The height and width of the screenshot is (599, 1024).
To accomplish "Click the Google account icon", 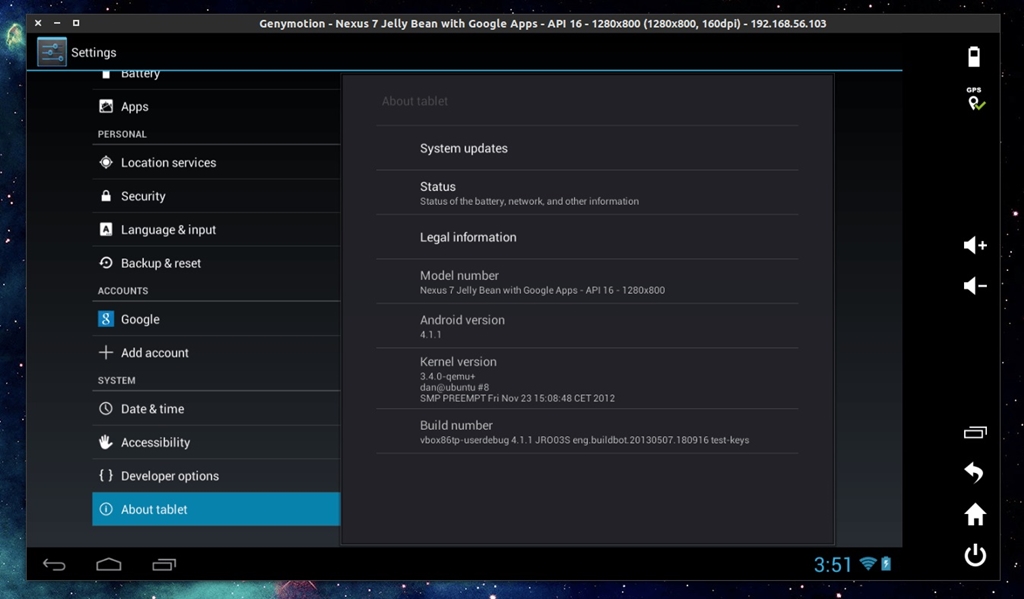I will coord(106,319).
